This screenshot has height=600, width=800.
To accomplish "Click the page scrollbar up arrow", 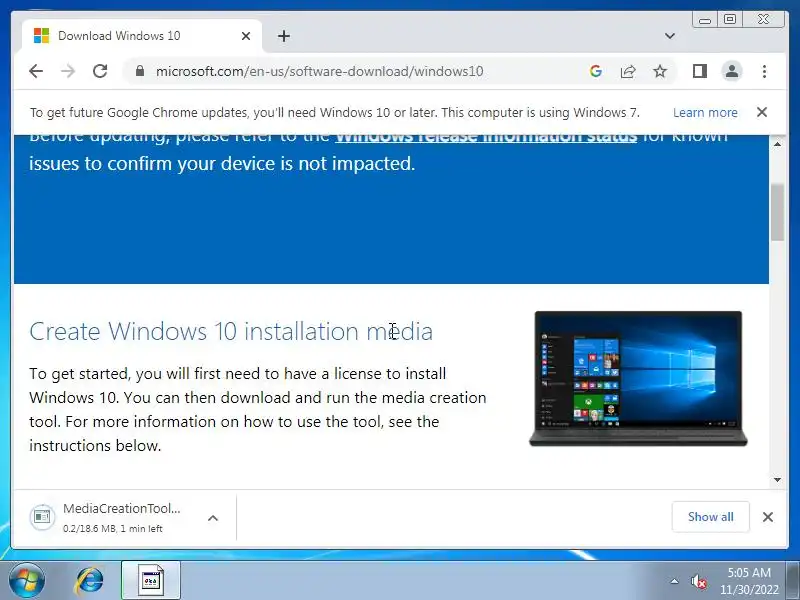I will coord(777,144).
